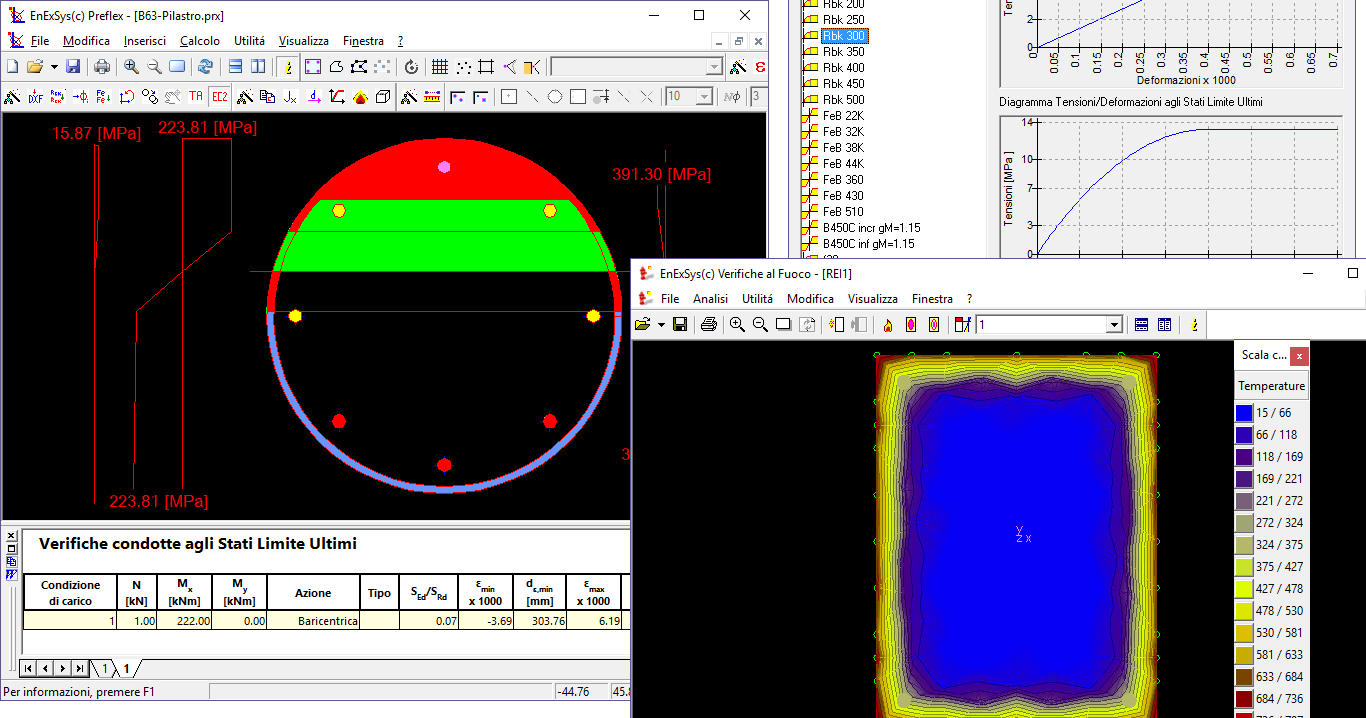Toggle the info button in fire toolbar
1366x718 pixels.
(1193, 325)
